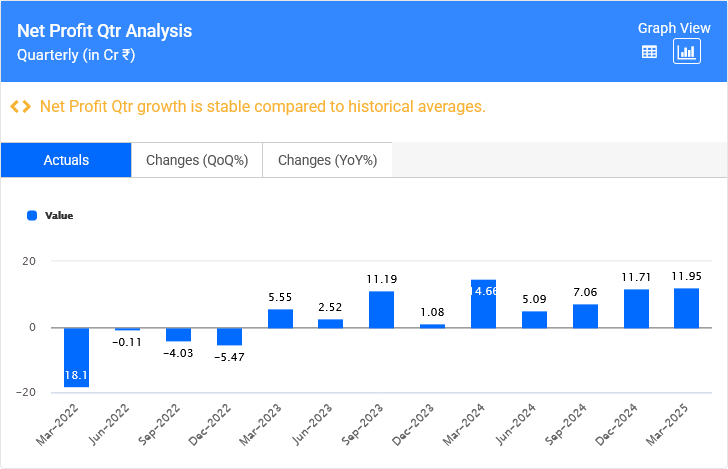Switch to the table view icon
This screenshot has width=728, height=469.
pos(649,52)
